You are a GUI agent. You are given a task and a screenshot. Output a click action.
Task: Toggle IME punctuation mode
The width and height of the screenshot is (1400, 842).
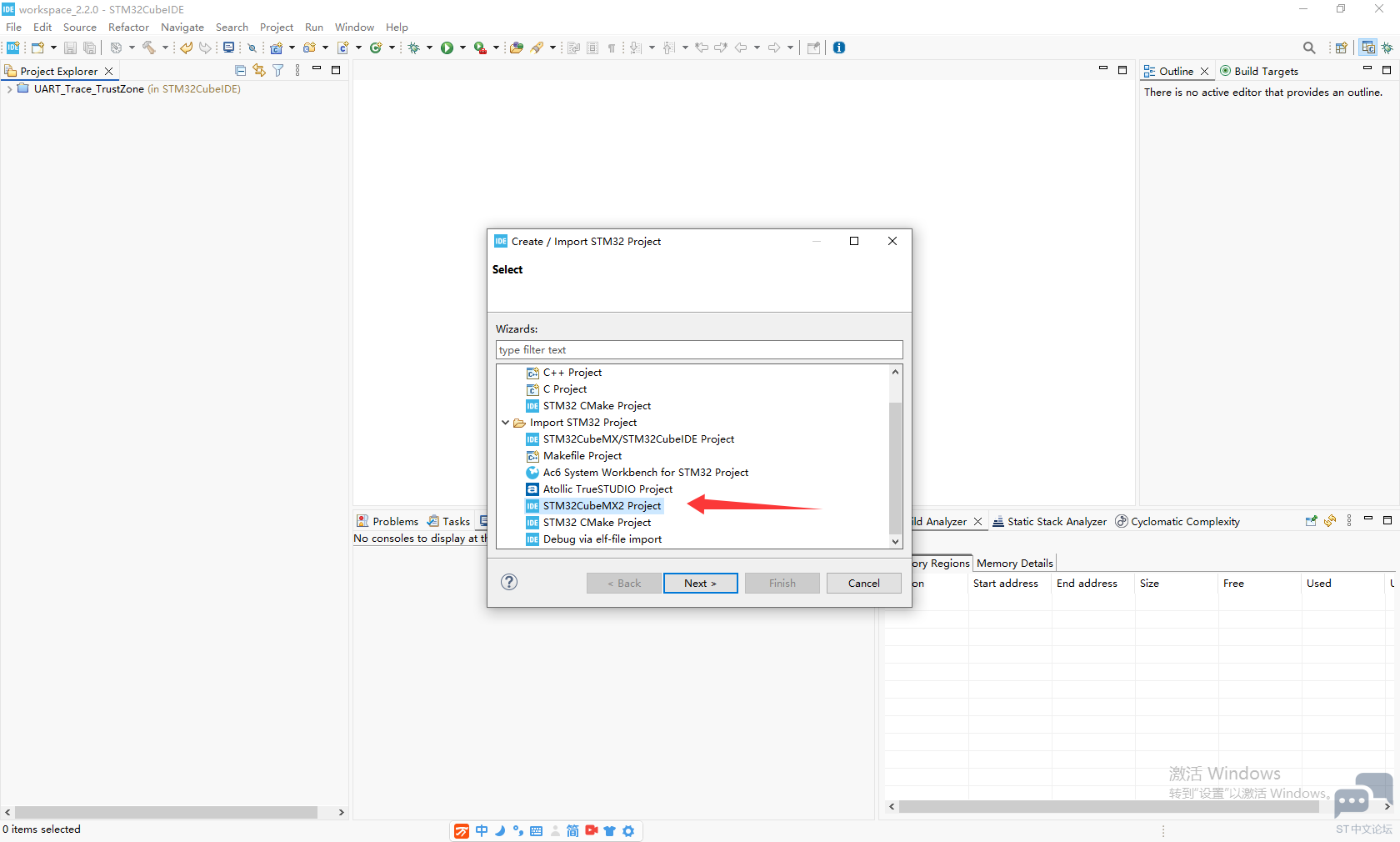pos(518,831)
